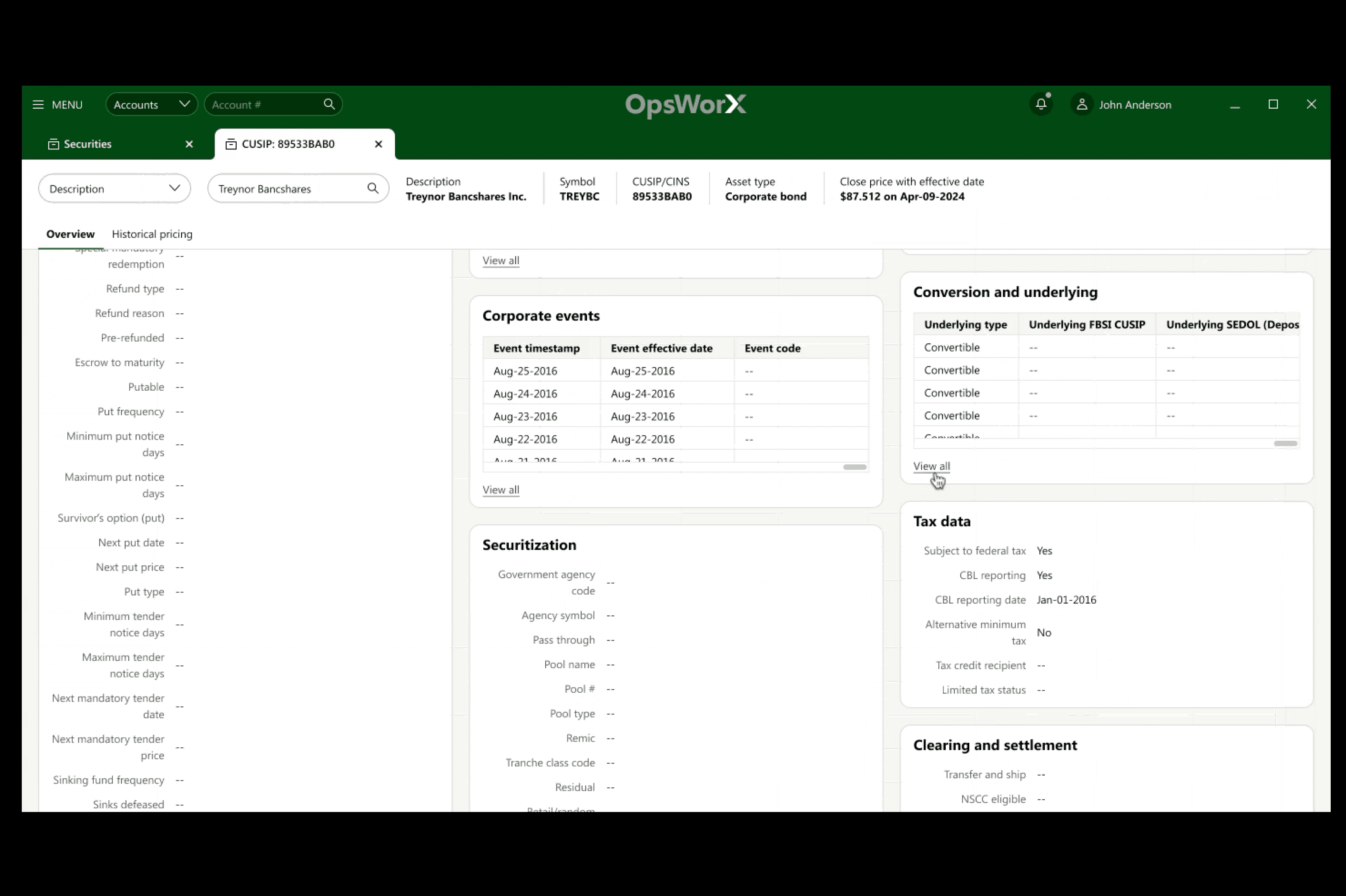The width and height of the screenshot is (1346, 896).
Task: Close the Securities tab
Action: [x=189, y=144]
